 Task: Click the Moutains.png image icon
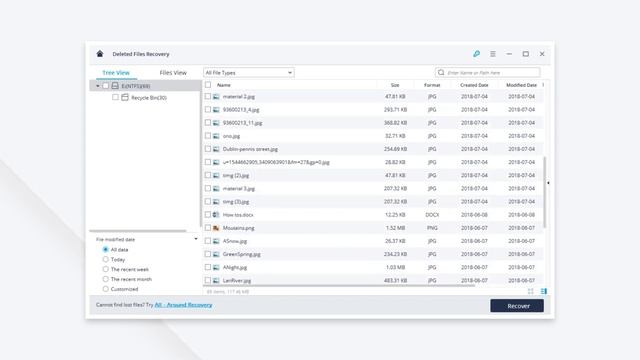tap(216, 228)
